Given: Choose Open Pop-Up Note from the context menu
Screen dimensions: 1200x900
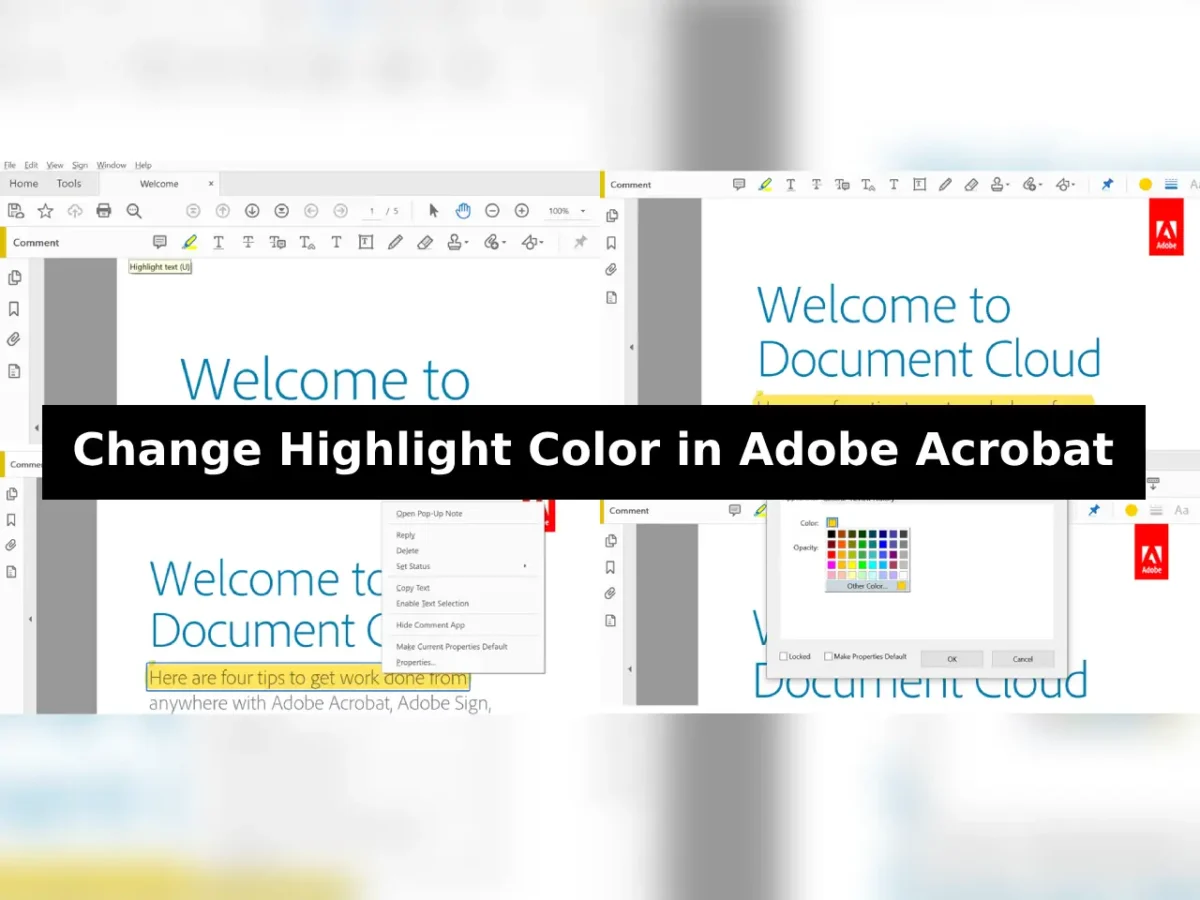Looking at the screenshot, I should 429,514.
